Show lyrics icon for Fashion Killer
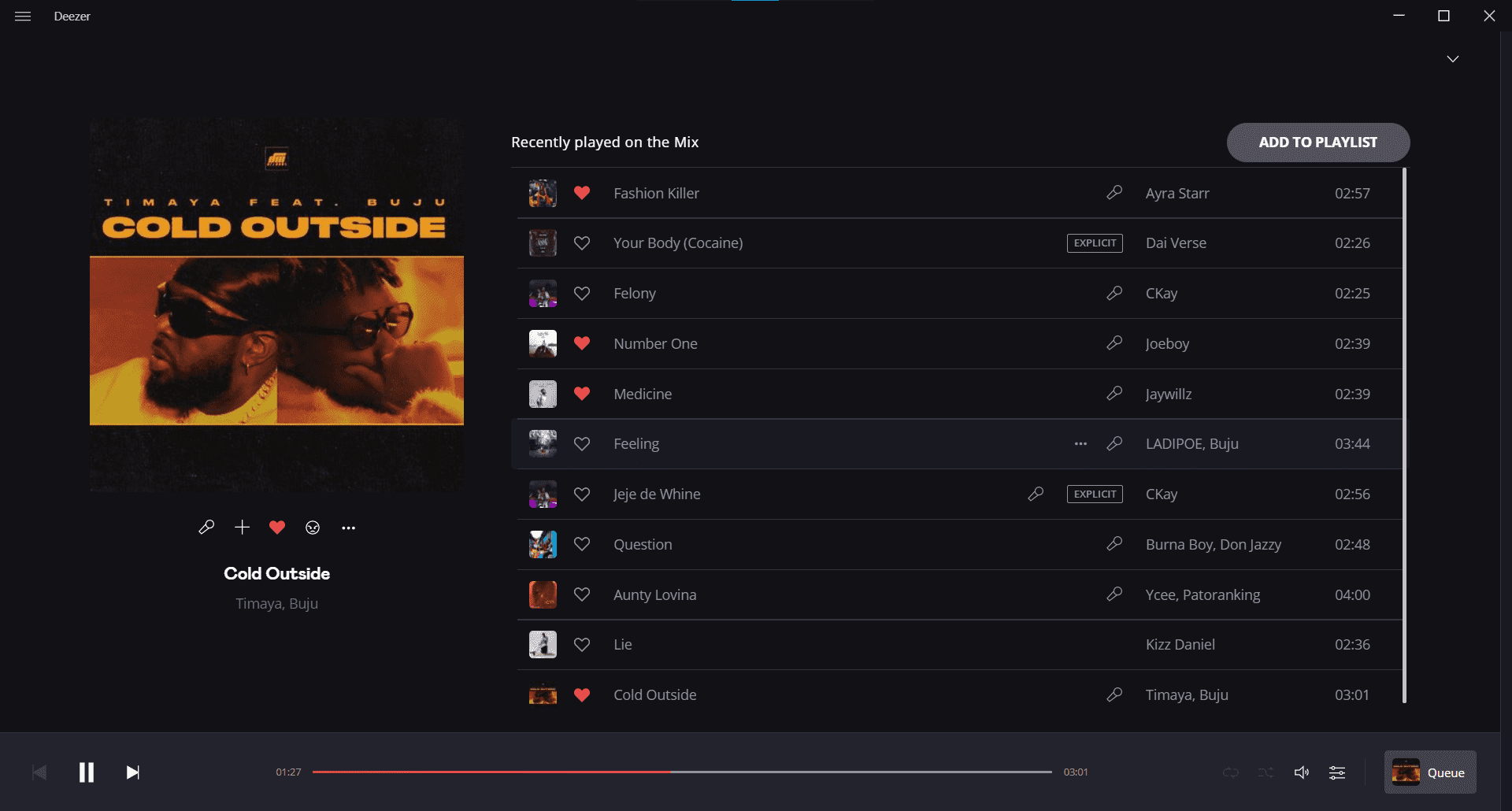Viewport: 1512px width, 811px height. (x=1114, y=192)
